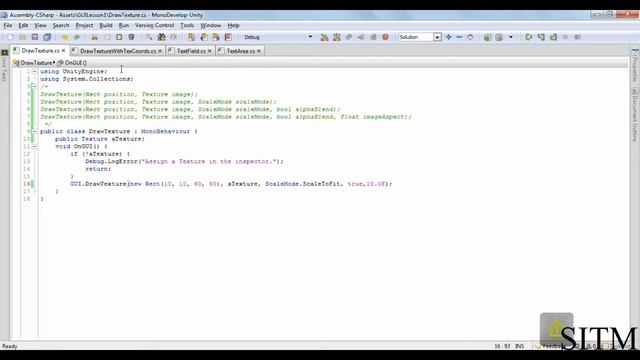Click the Find in Files binoculars icon

tap(161, 37)
